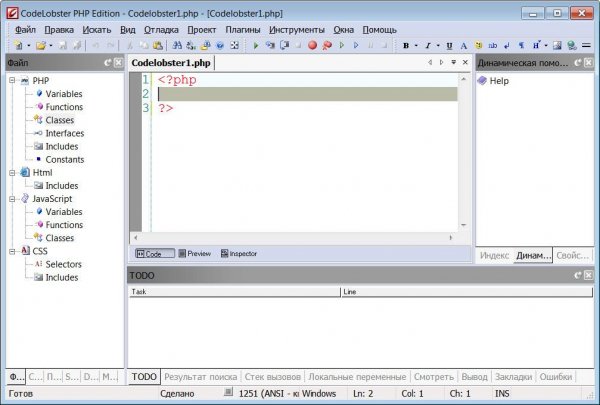Open the dropdown arrow next to New file
The height and width of the screenshot is (405, 600).
pyautogui.click(x=28, y=46)
